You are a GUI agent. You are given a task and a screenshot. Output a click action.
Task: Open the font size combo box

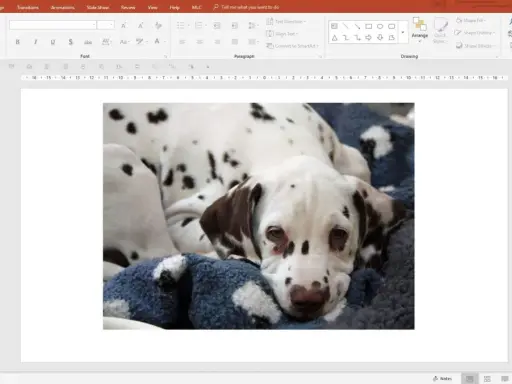click(106, 25)
